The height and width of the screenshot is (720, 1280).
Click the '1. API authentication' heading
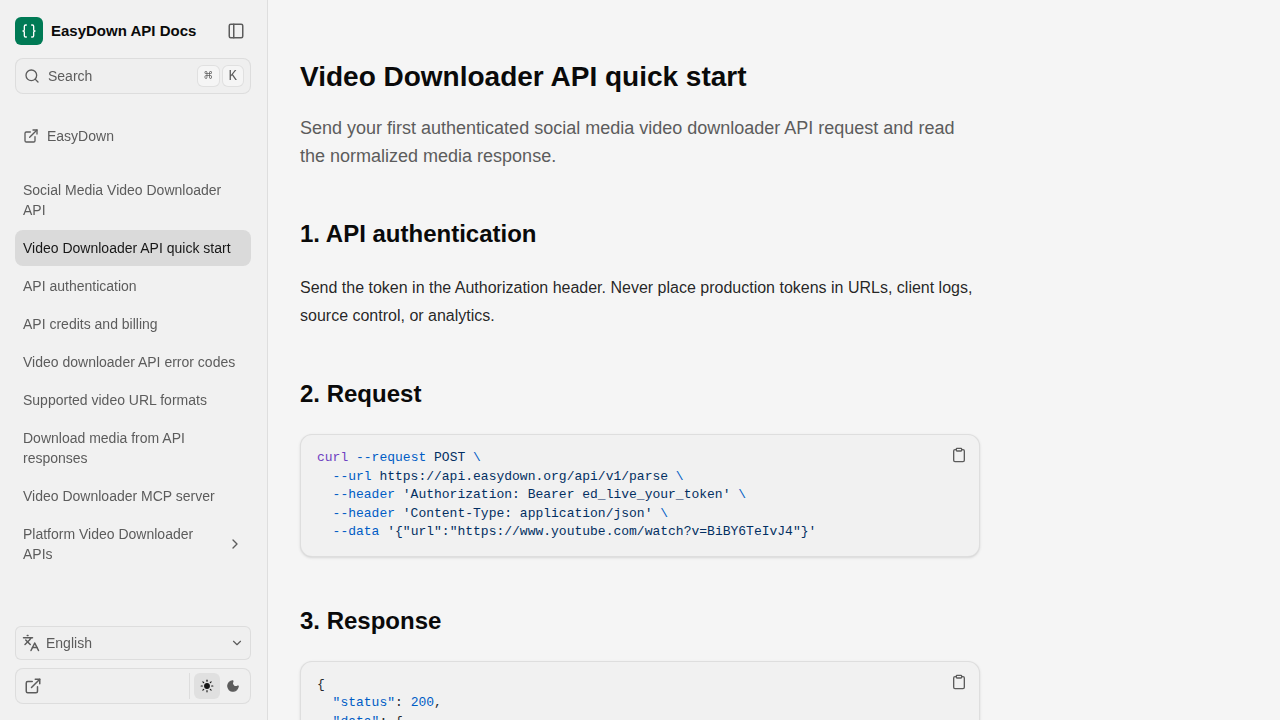click(x=418, y=234)
